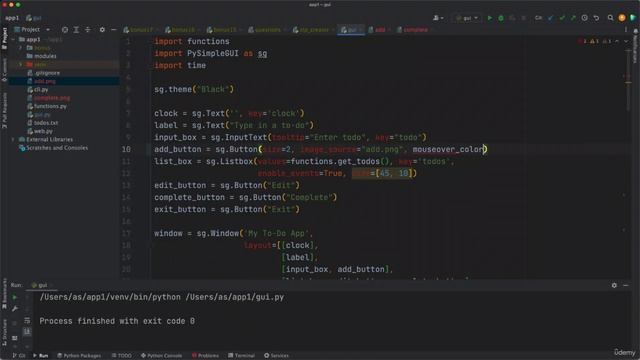Open the Notifications side tool button
Image resolution: width=640 pixels, height=360 pixels.
[x=635, y=46]
